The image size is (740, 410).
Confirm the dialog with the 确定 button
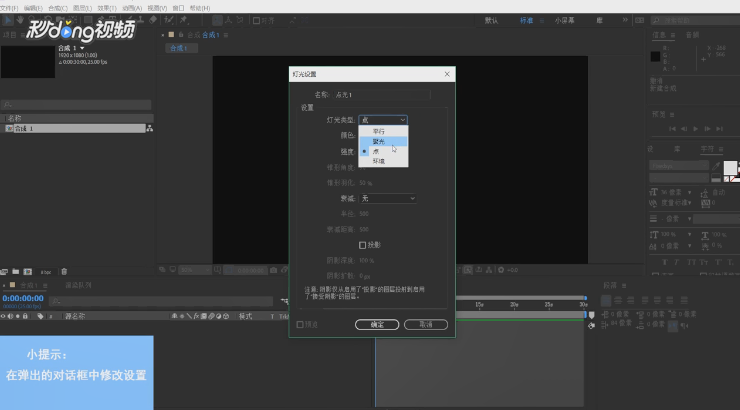377,325
